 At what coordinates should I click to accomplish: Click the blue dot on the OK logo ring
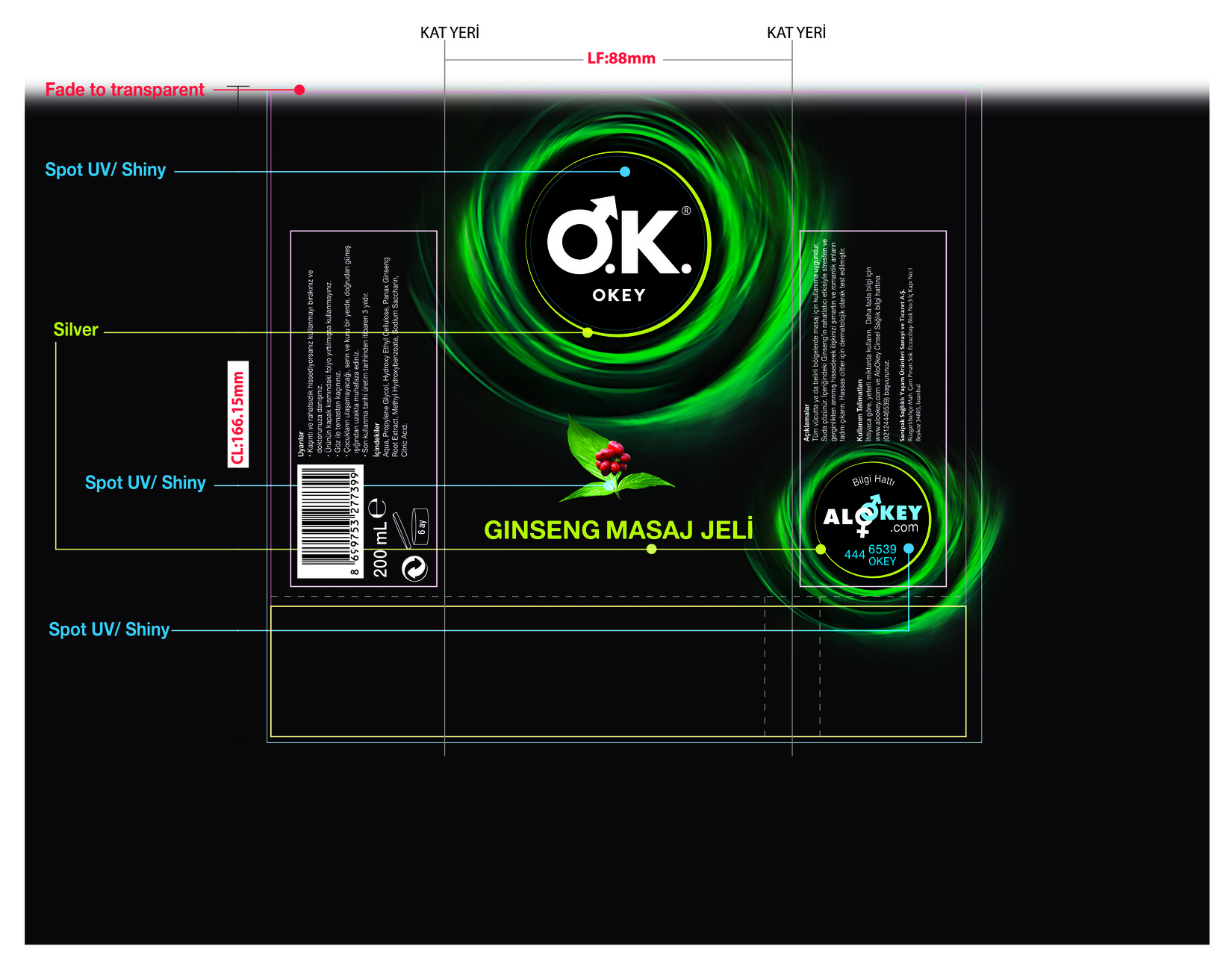tap(625, 172)
